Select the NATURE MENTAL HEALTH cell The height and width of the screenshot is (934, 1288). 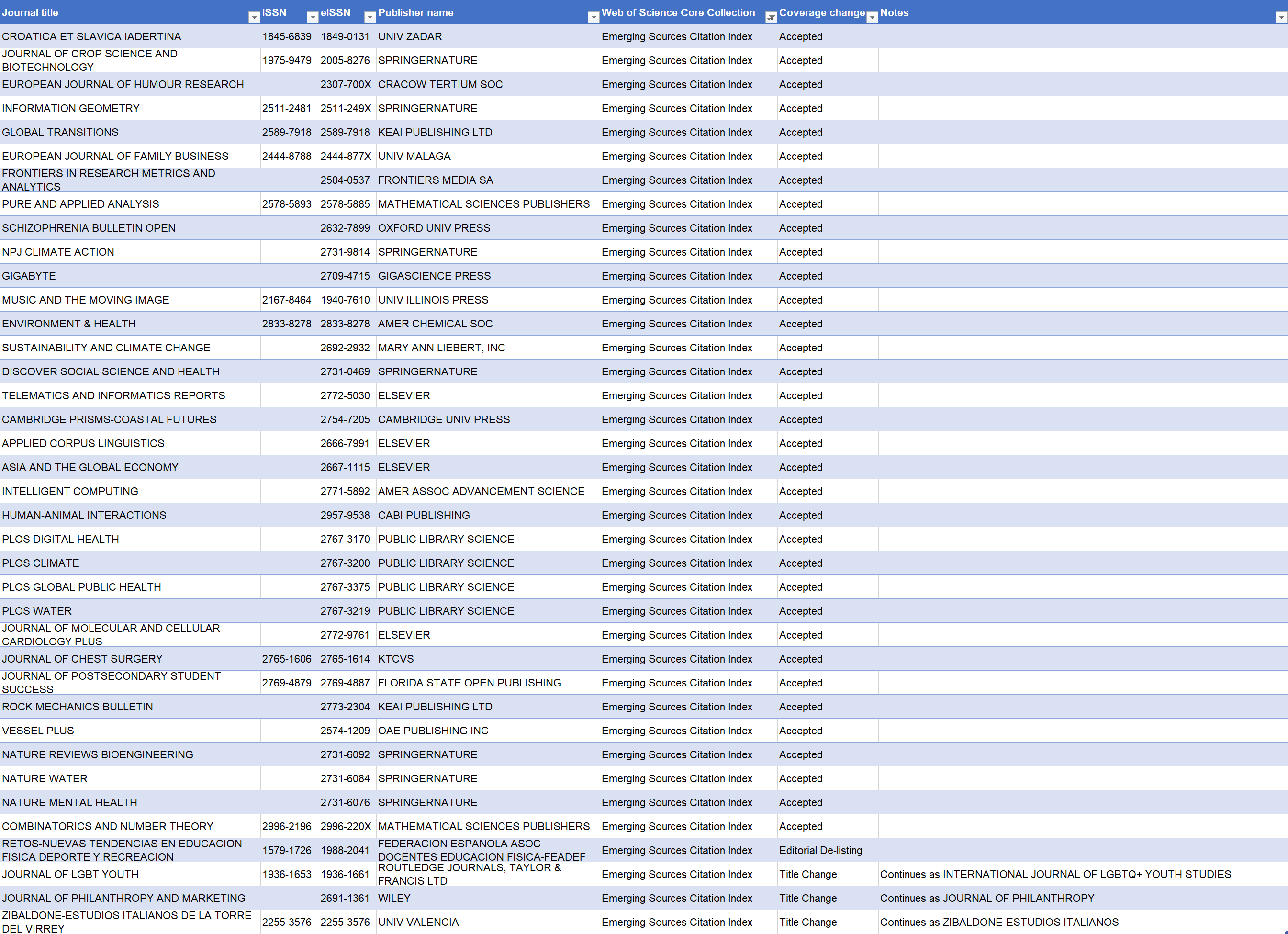pyautogui.click(x=130, y=802)
